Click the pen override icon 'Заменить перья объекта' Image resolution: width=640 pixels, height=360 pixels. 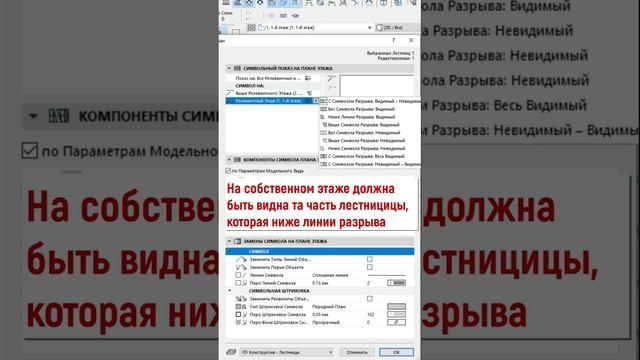(241, 267)
